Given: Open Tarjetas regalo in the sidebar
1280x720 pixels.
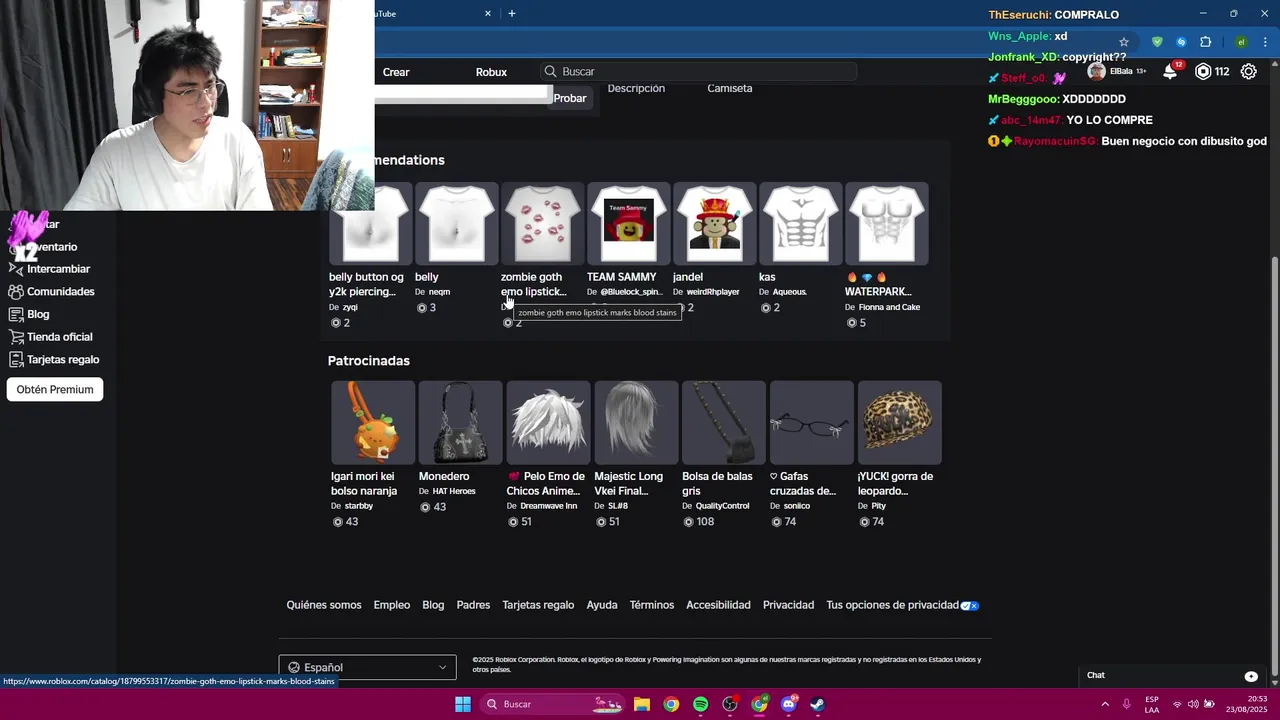Looking at the screenshot, I should tap(54, 360).
